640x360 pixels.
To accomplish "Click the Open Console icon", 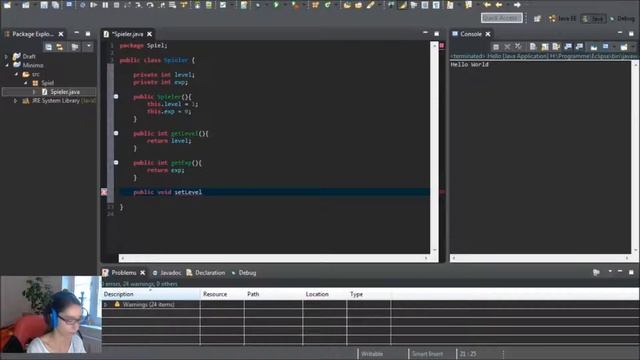I will point(624,47).
